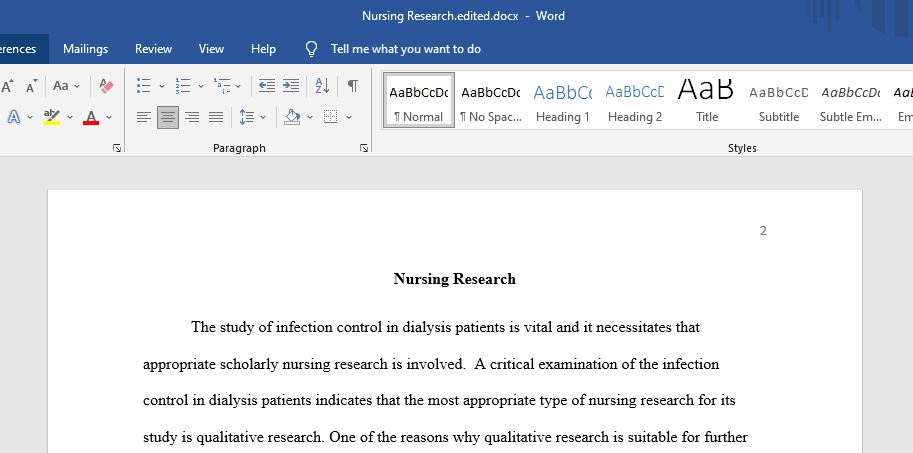Apply the red font color
This screenshot has width=913, height=453.
tap(91, 117)
